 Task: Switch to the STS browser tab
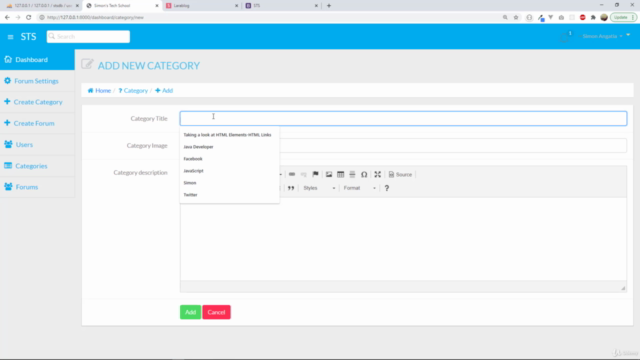[x=281, y=6]
